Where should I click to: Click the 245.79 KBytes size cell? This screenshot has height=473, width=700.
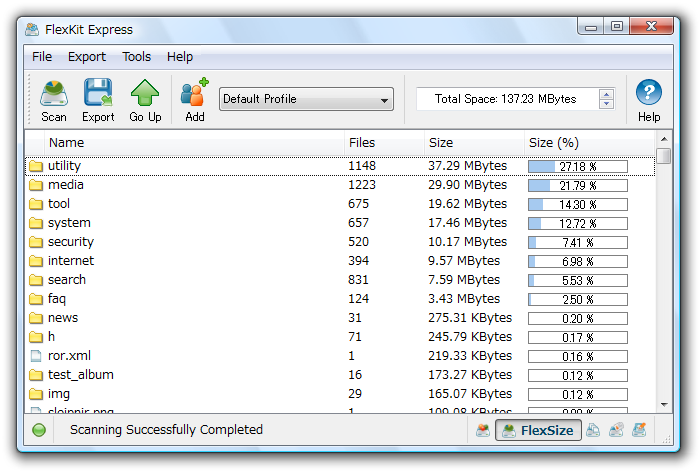(x=470, y=336)
